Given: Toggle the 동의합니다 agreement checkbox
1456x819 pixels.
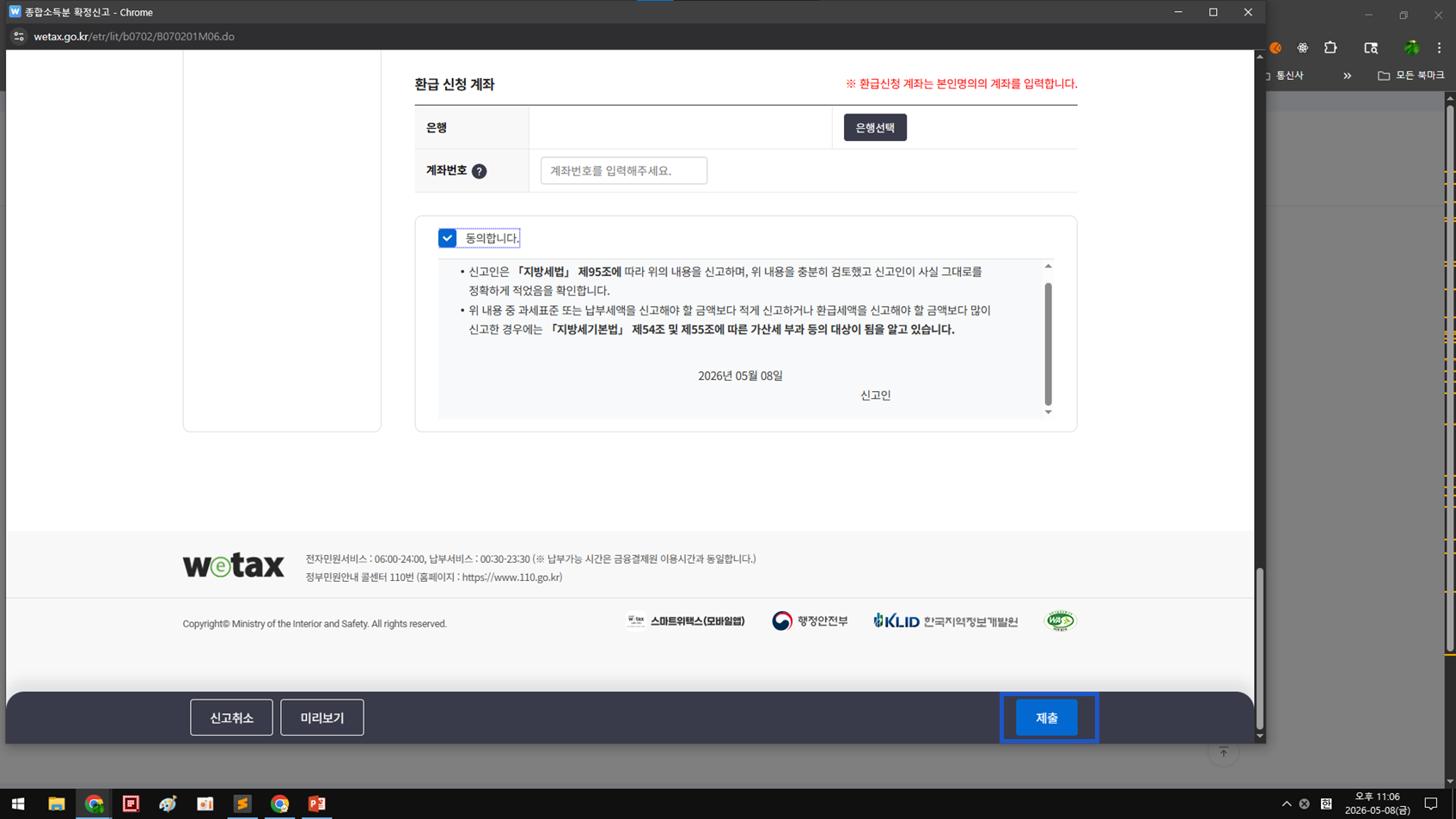Looking at the screenshot, I should tap(447, 238).
